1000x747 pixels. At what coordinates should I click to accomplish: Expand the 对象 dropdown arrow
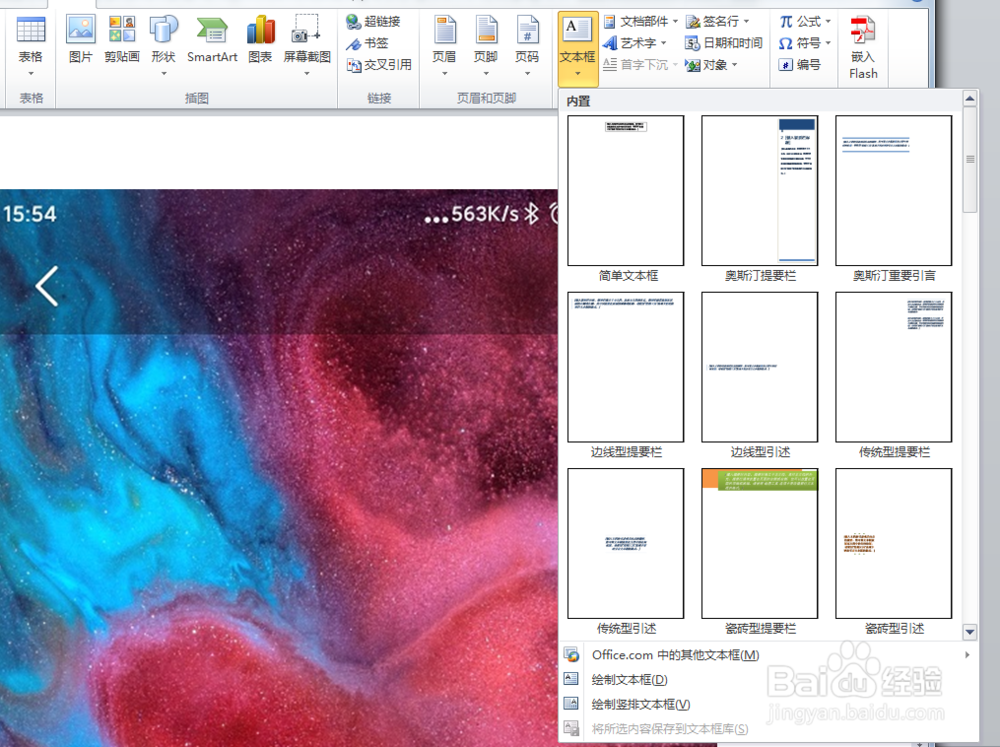point(735,65)
